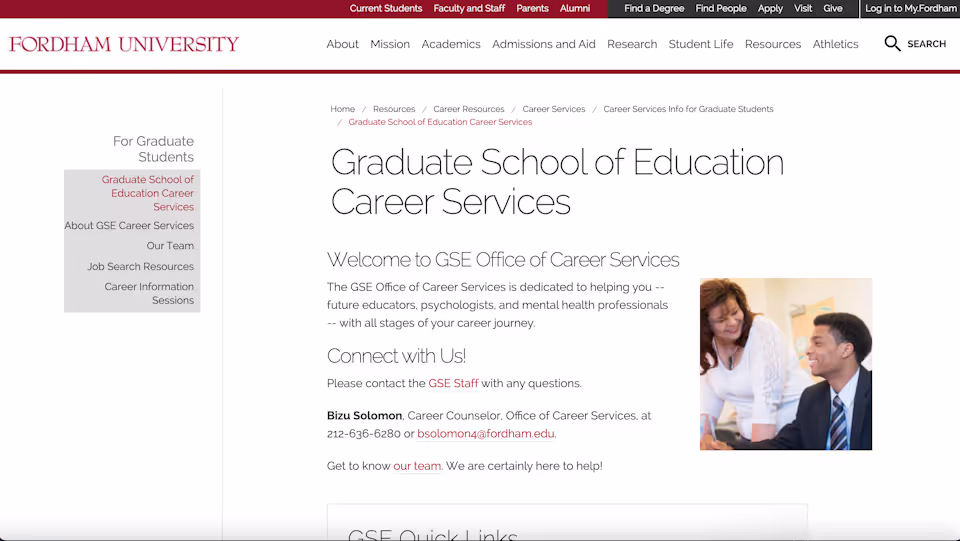Click bsolomon4@fordham.edu email link
The height and width of the screenshot is (541, 960).
coord(486,433)
